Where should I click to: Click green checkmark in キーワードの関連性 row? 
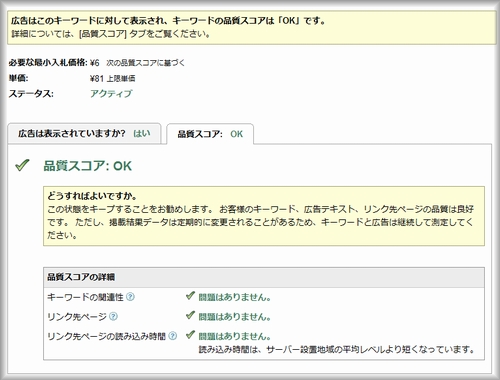point(190,296)
